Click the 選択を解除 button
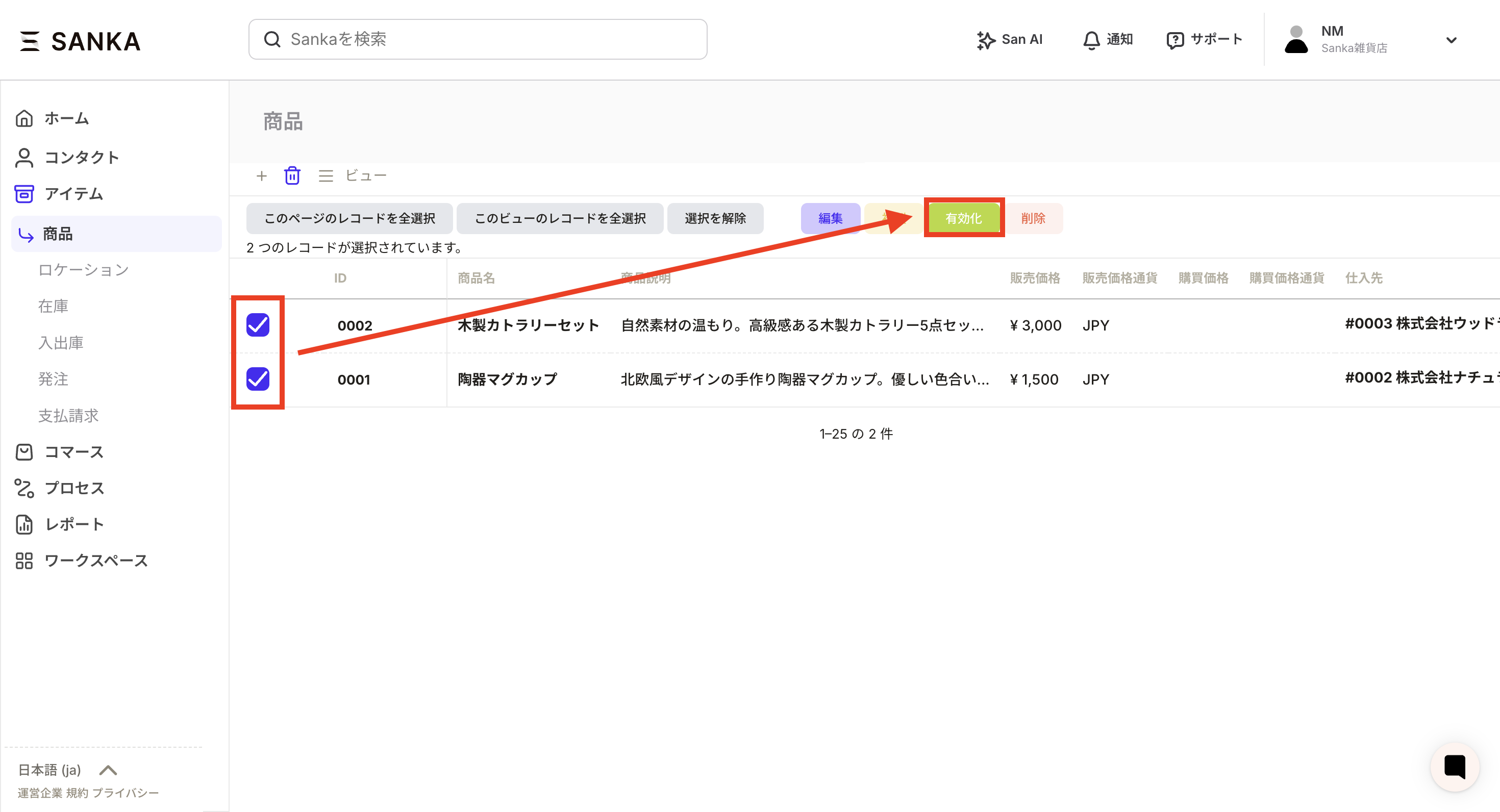The image size is (1500, 812). tap(714, 218)
